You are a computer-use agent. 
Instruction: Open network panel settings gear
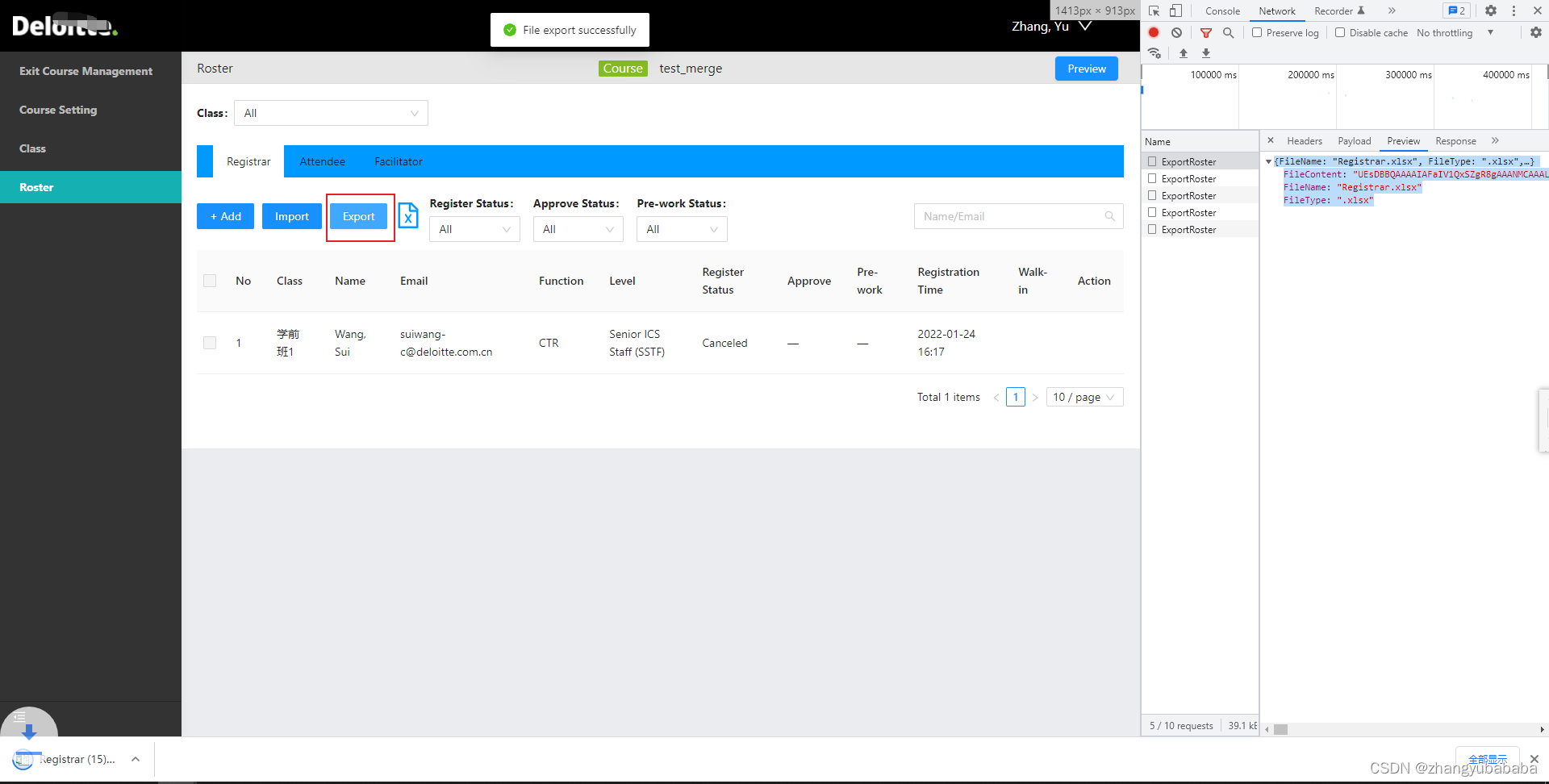(1535, 32)
